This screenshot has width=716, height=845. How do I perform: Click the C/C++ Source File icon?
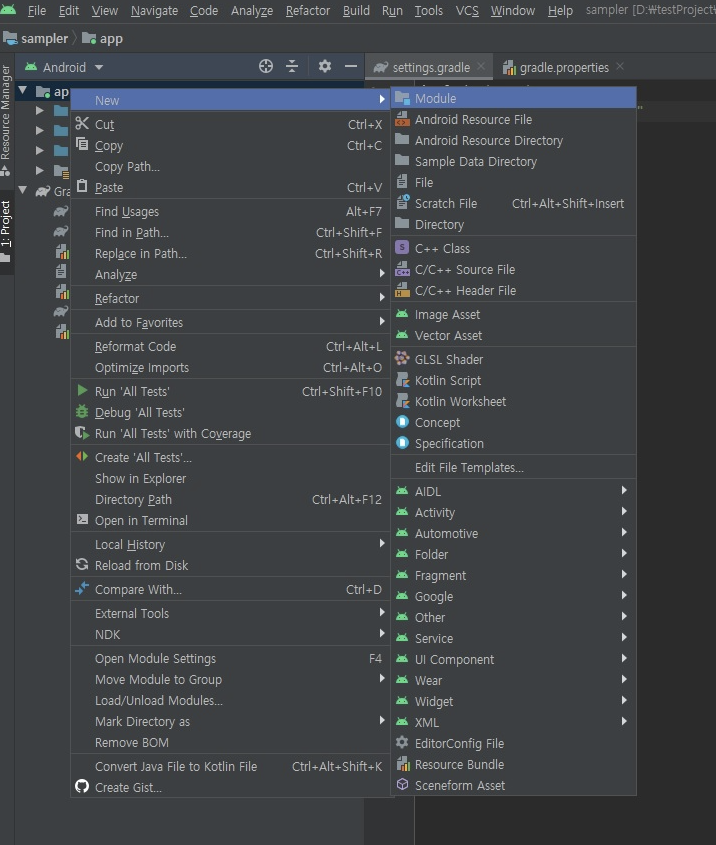[x=402, y=268]
